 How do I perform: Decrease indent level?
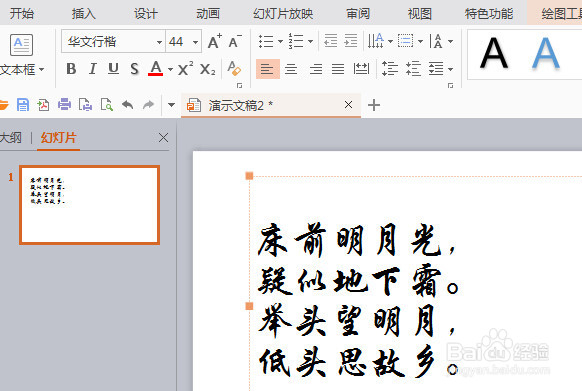click(330, 41)
